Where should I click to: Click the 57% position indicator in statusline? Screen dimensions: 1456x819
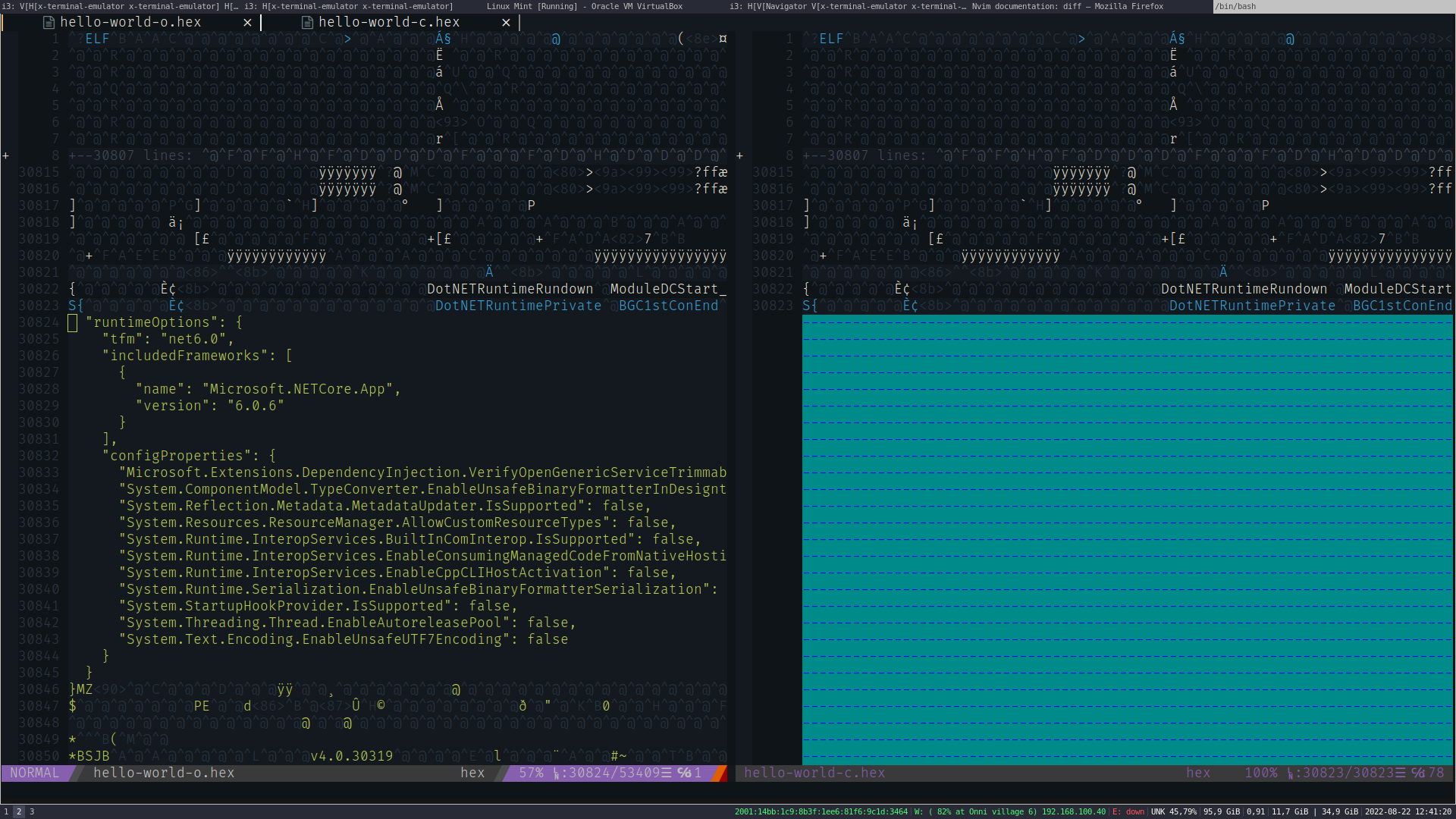(531, 773)
